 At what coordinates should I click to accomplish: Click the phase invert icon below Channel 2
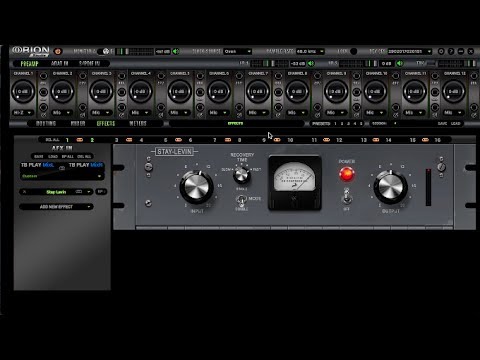83,115
